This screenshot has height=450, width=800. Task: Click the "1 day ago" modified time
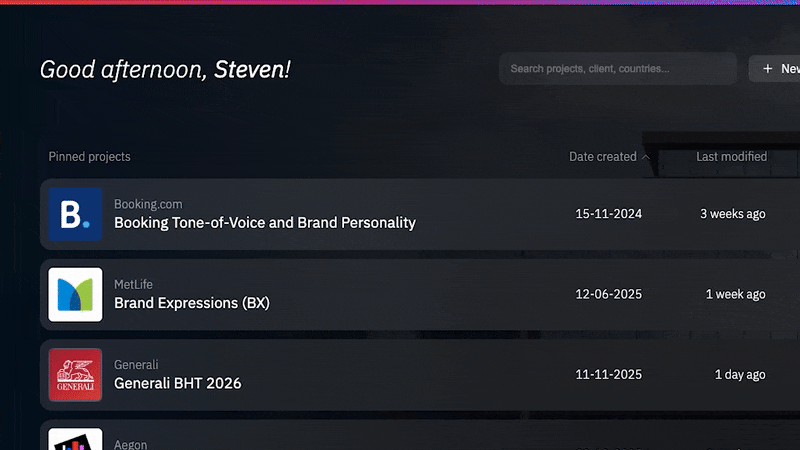tap(740, 374)
